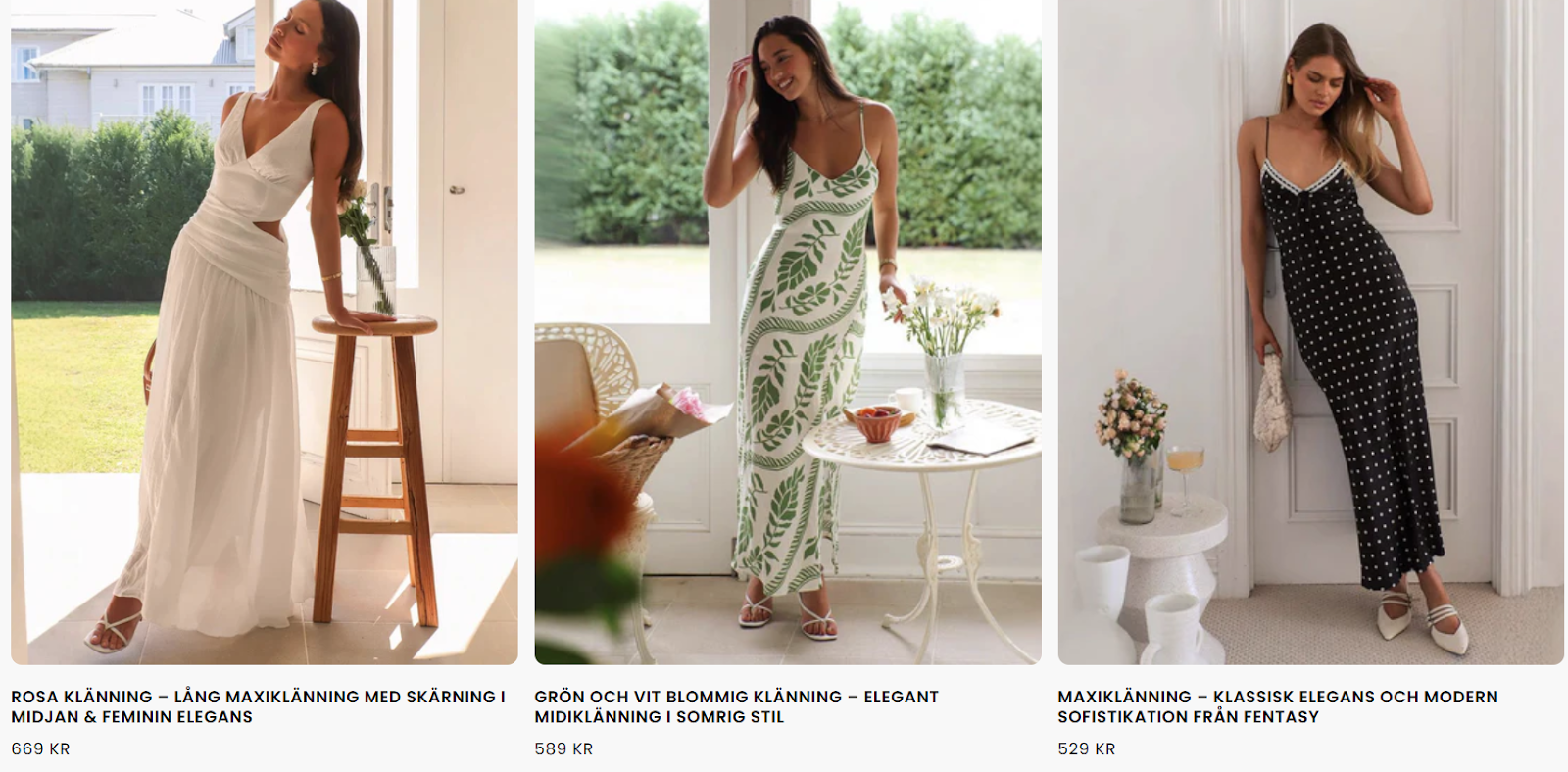The image size is (1568, 772).
Task: Click the orange bowl on the white table
Action: (875, 423)
